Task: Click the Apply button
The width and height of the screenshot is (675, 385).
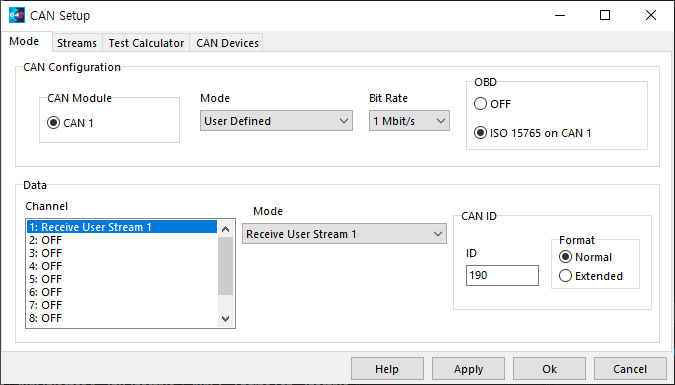Action: (x=468, y=369)
